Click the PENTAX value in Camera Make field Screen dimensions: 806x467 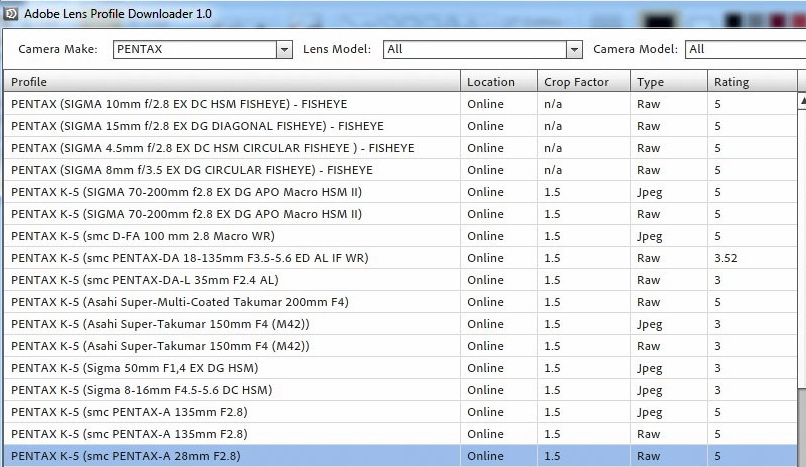coord(139,49)
